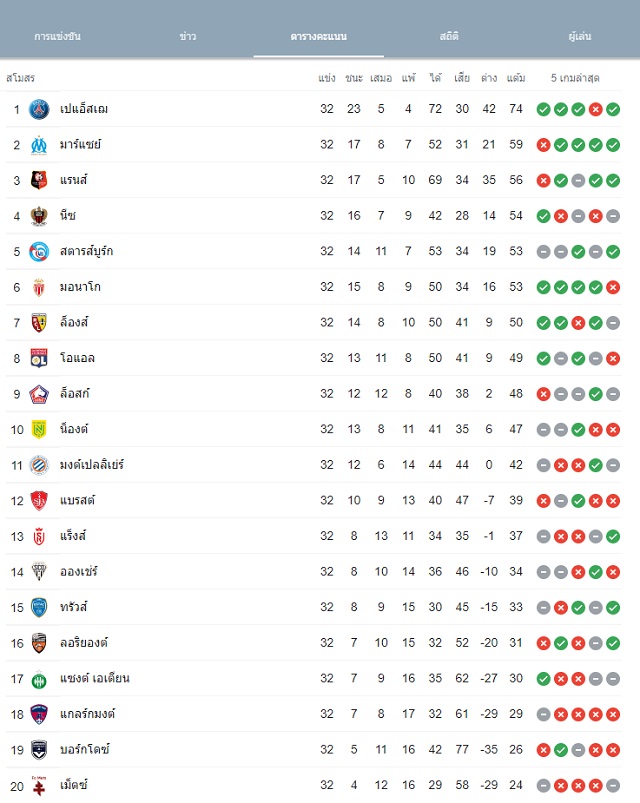The height and width of the screenshot is (803, 640).
Task: Open the ผู้เล่น tab
Action: pos(580,36)
